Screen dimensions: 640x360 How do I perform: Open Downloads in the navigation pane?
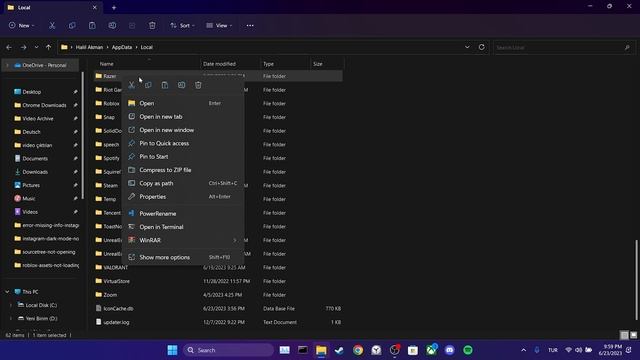[x=35, y=172]
